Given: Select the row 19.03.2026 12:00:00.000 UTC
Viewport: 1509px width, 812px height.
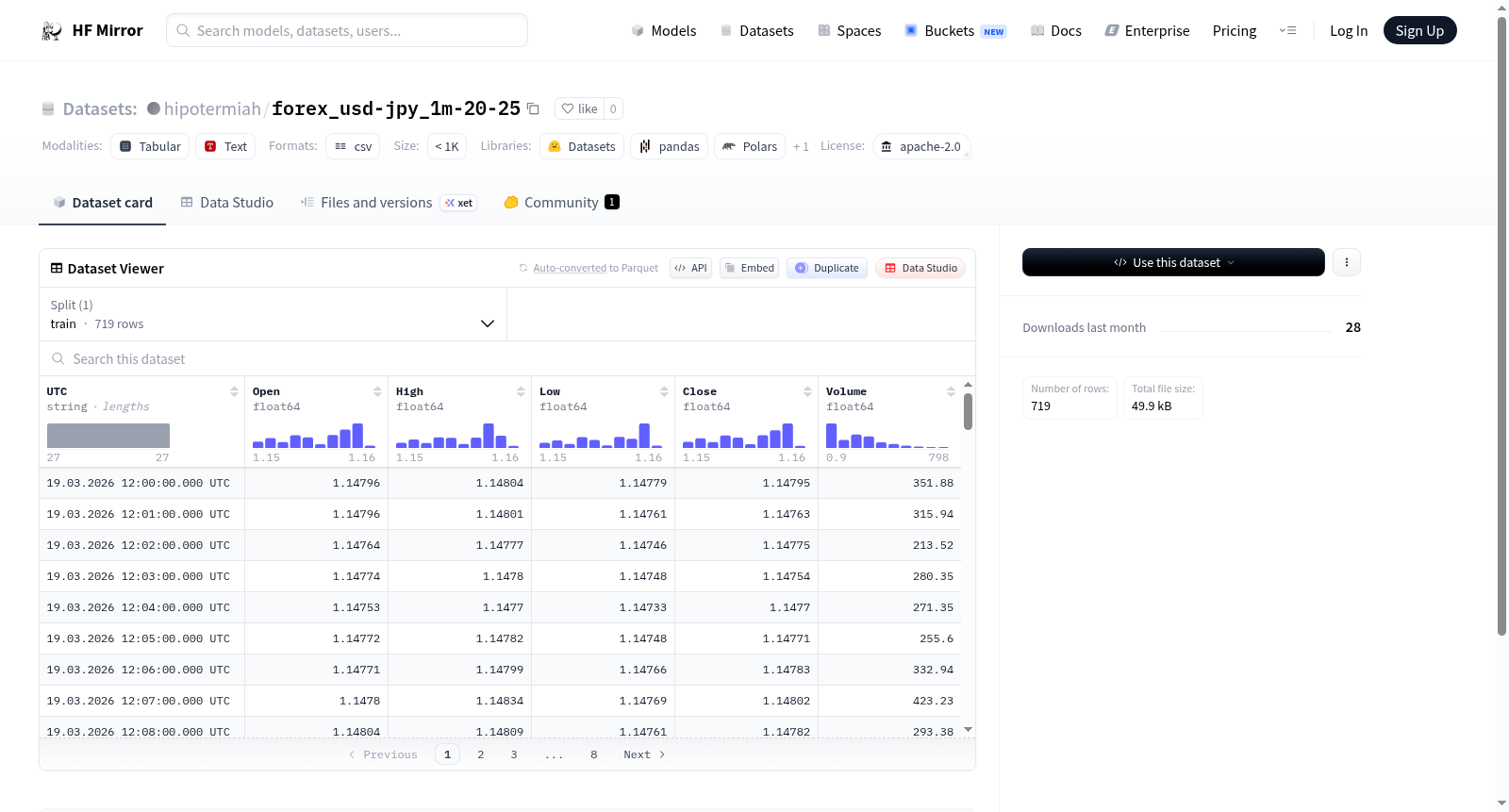Looking at the screenshot, I should pyautogui.click(x=500, y=483).
